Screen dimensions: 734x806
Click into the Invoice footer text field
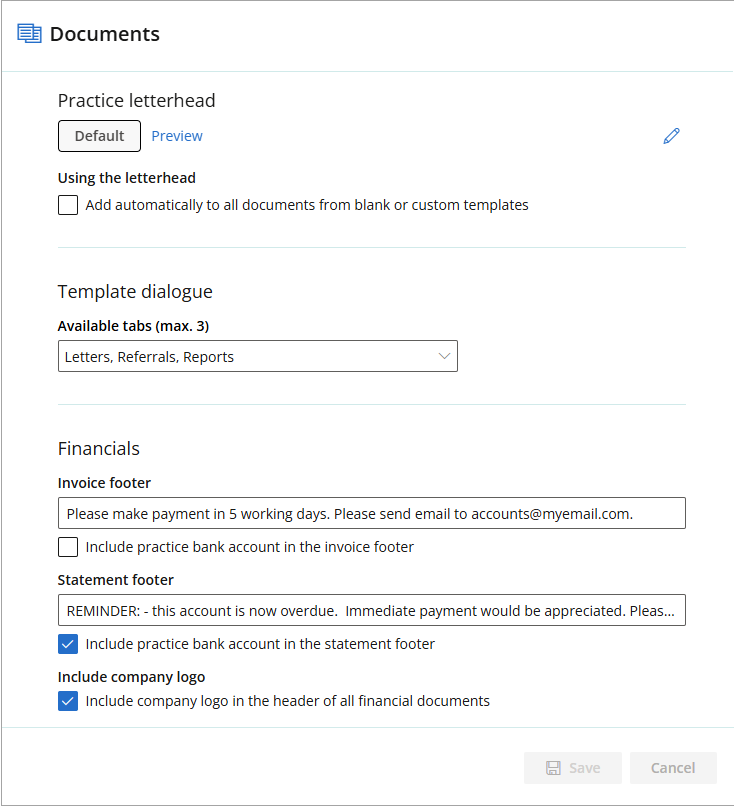click(x=372, y=513)
